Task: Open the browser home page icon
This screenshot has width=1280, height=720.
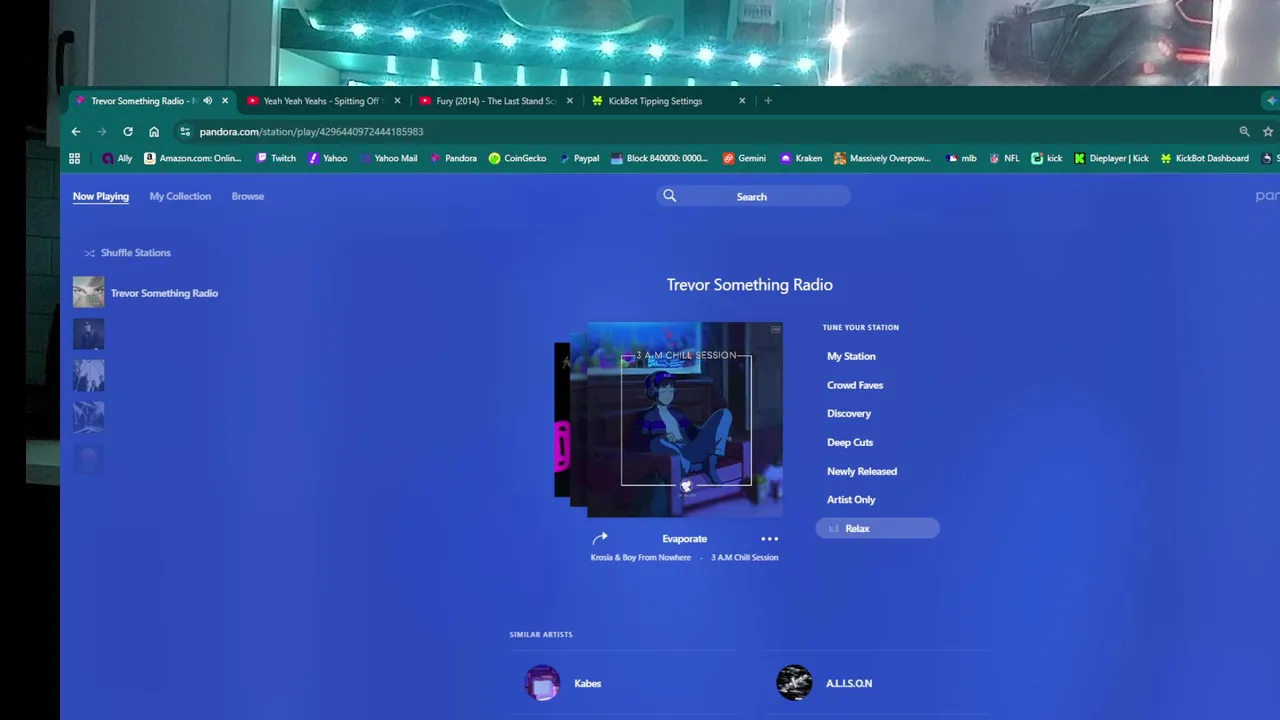Action: (154, 131)
